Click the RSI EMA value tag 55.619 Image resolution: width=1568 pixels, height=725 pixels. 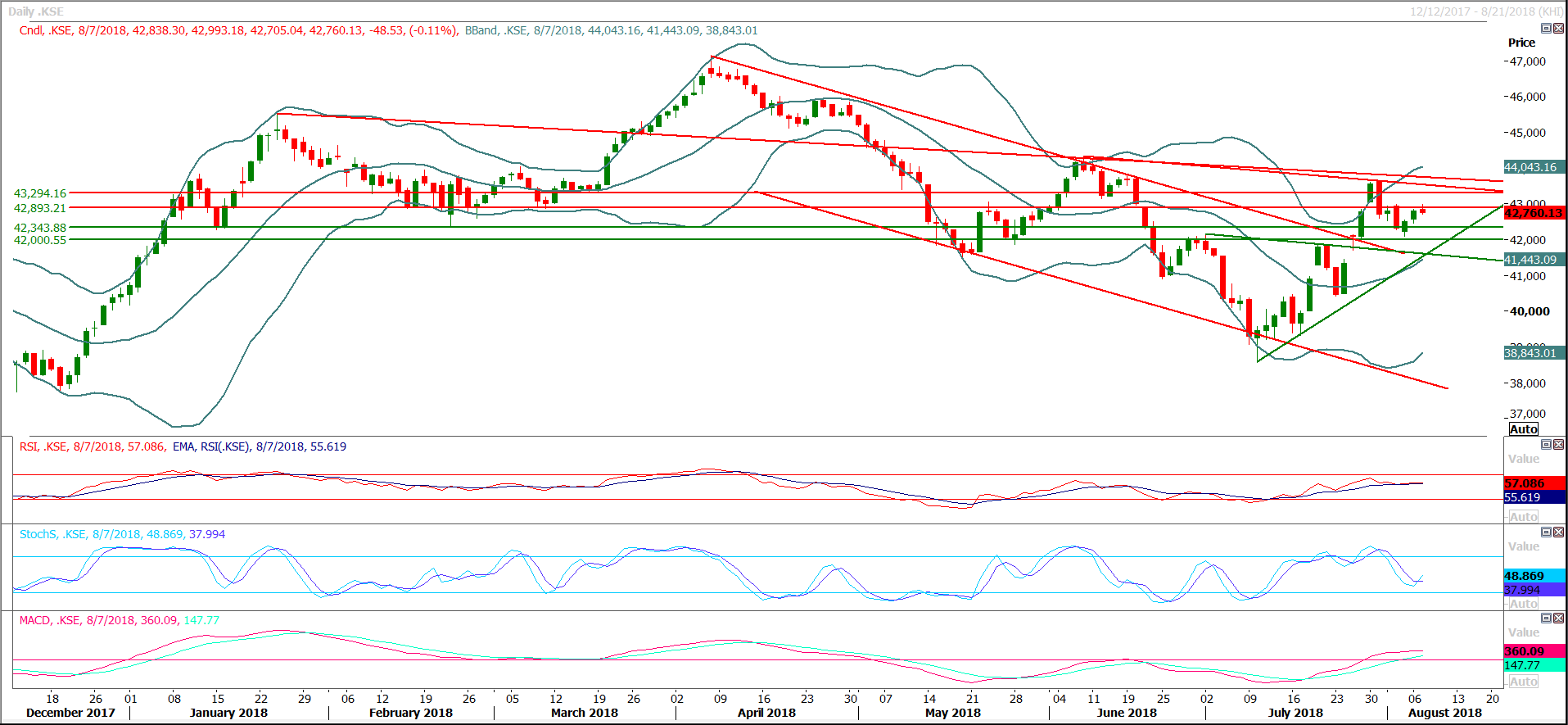(1534, 497)
